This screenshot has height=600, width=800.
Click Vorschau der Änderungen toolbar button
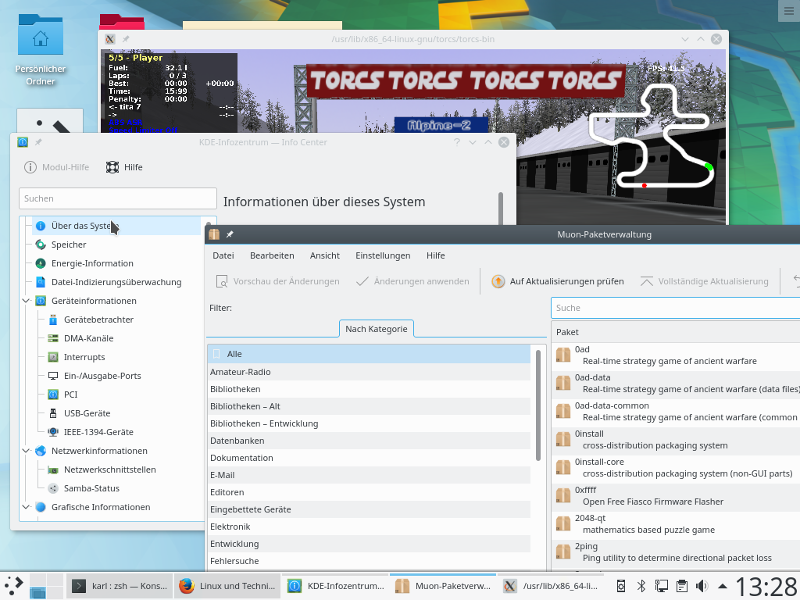[278, 281]
